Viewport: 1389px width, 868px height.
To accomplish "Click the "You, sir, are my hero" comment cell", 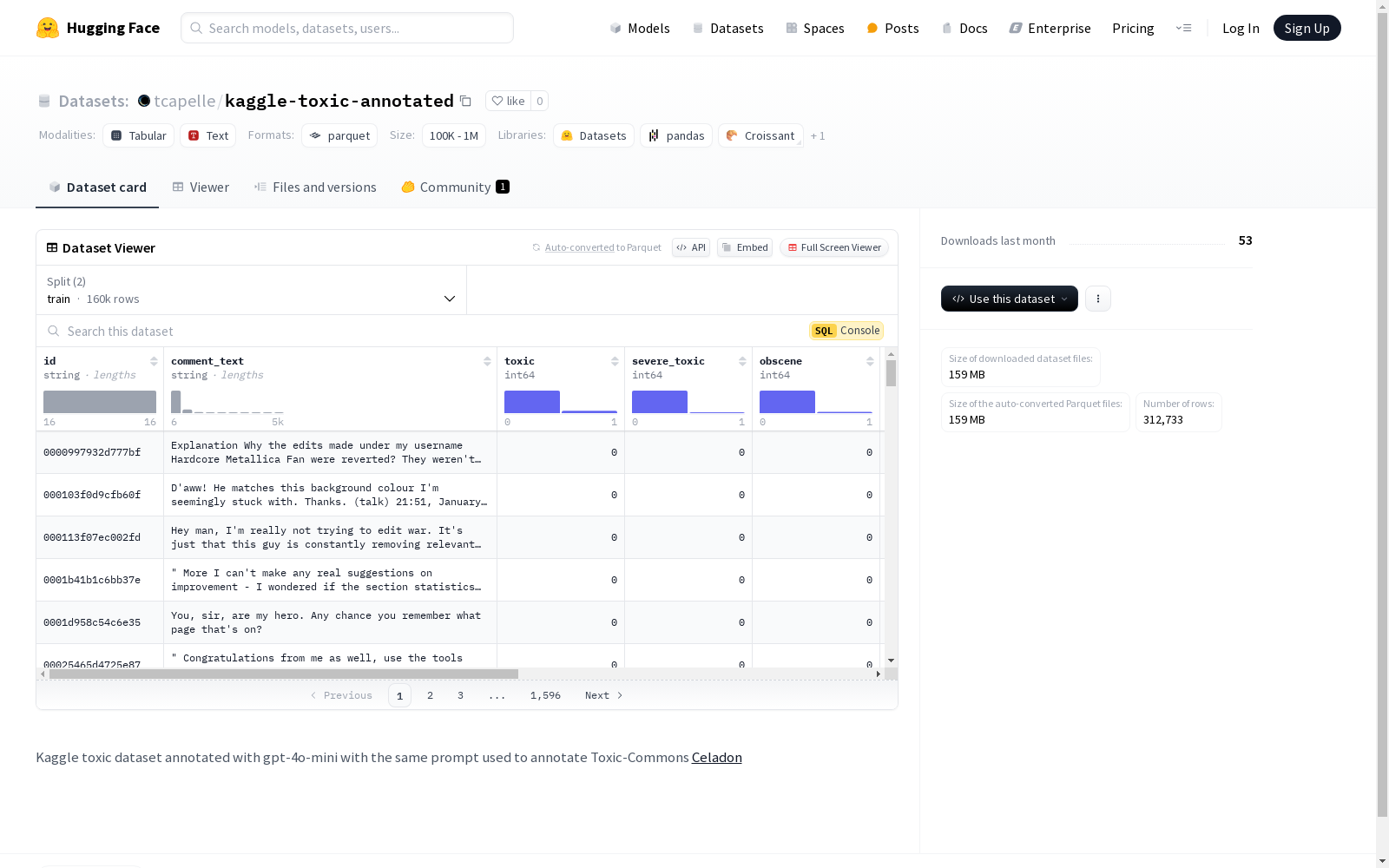I will pyautogui.click(x=330, y=622).
